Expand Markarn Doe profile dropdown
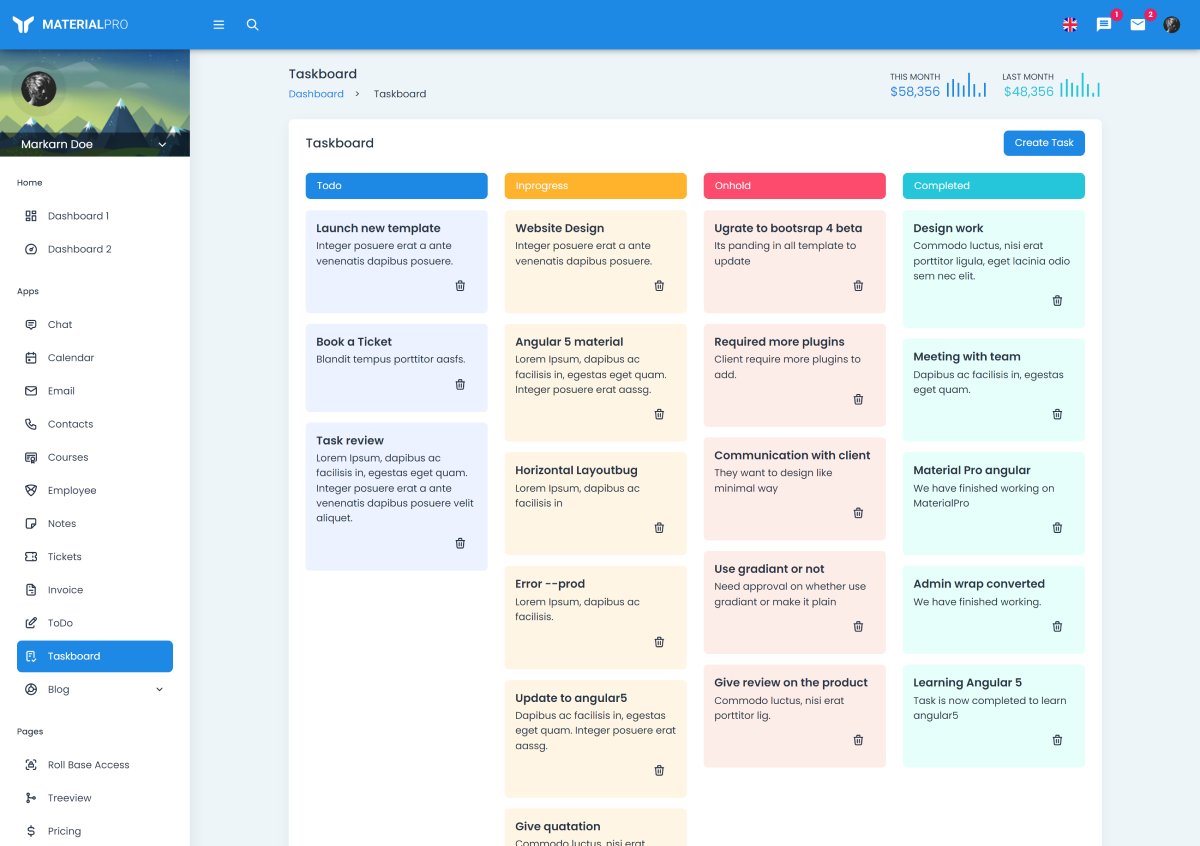Screen dimensions: 1200x846 click(x=163, y=145)
